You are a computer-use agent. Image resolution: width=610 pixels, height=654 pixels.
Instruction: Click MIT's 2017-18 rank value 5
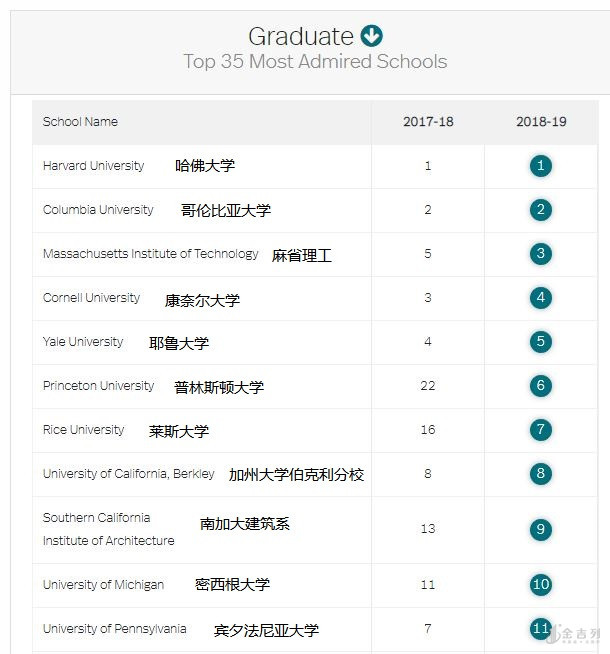click(x=428, y=254)
